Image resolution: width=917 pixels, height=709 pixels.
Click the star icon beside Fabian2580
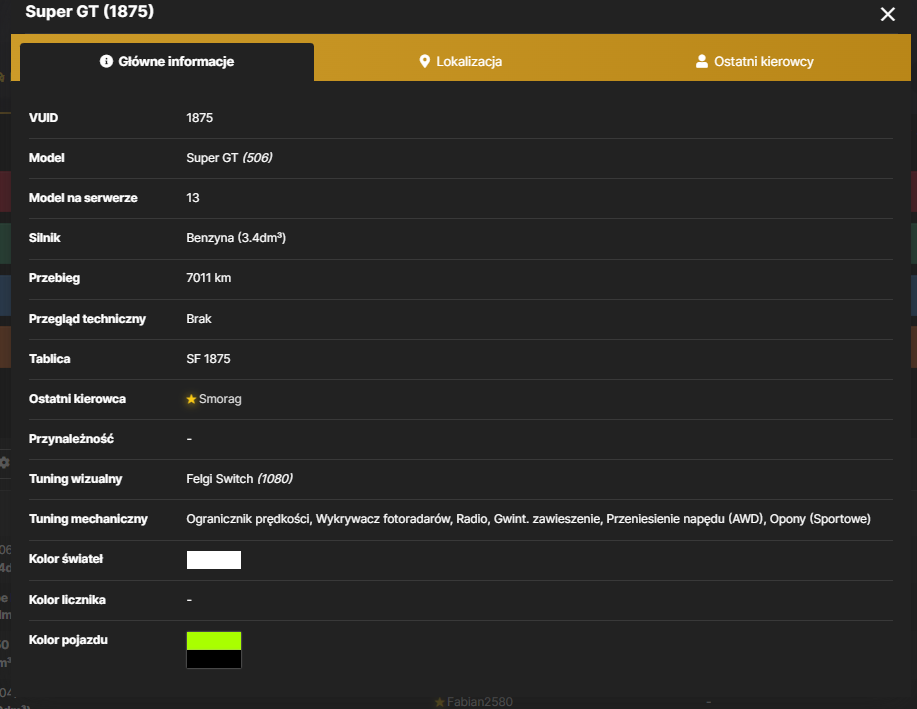point(440,702)
